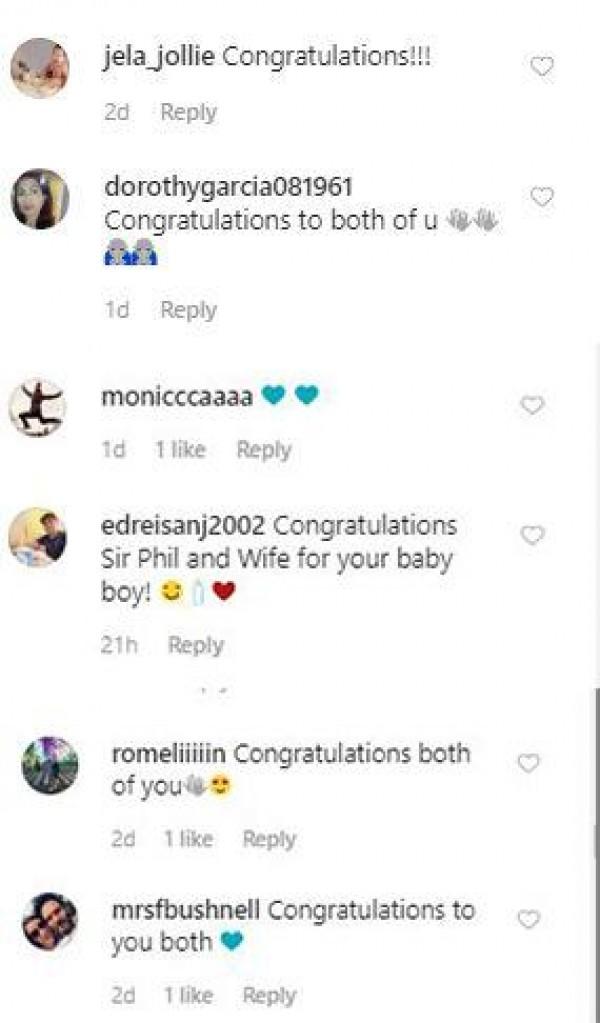The width and height of the screenshot is (600, 1023).
Task: Like dorothygarcia081961's comment heart
Action: tap(541, 198)
